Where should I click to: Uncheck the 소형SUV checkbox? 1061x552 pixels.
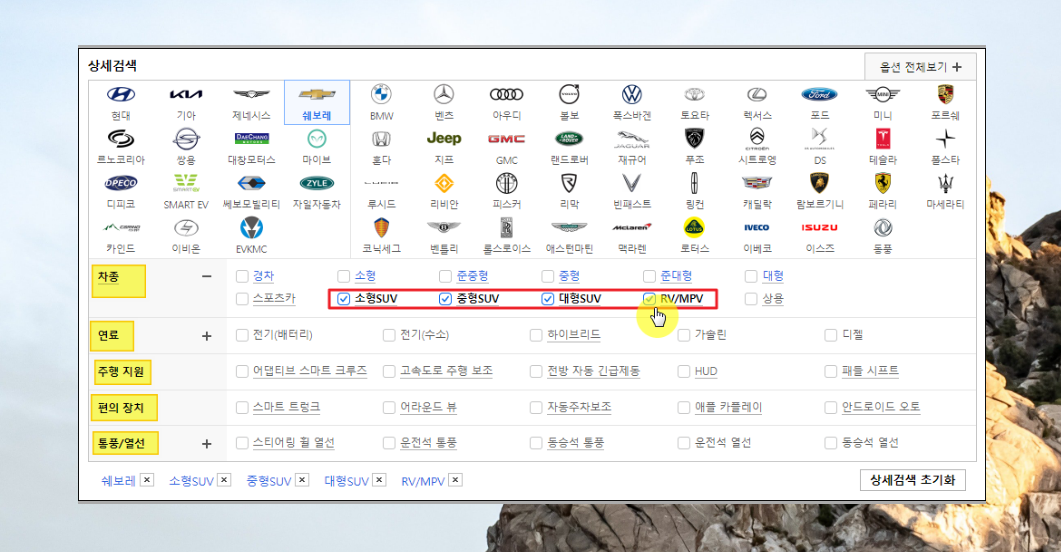coord(343,298)
